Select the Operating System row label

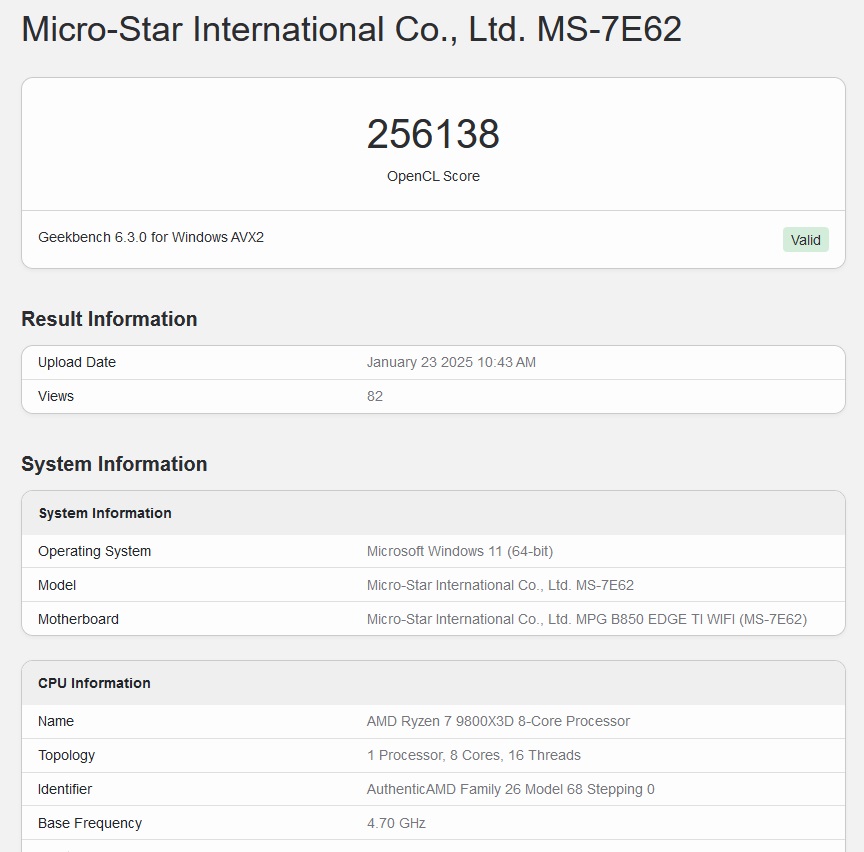coord(95,551)
